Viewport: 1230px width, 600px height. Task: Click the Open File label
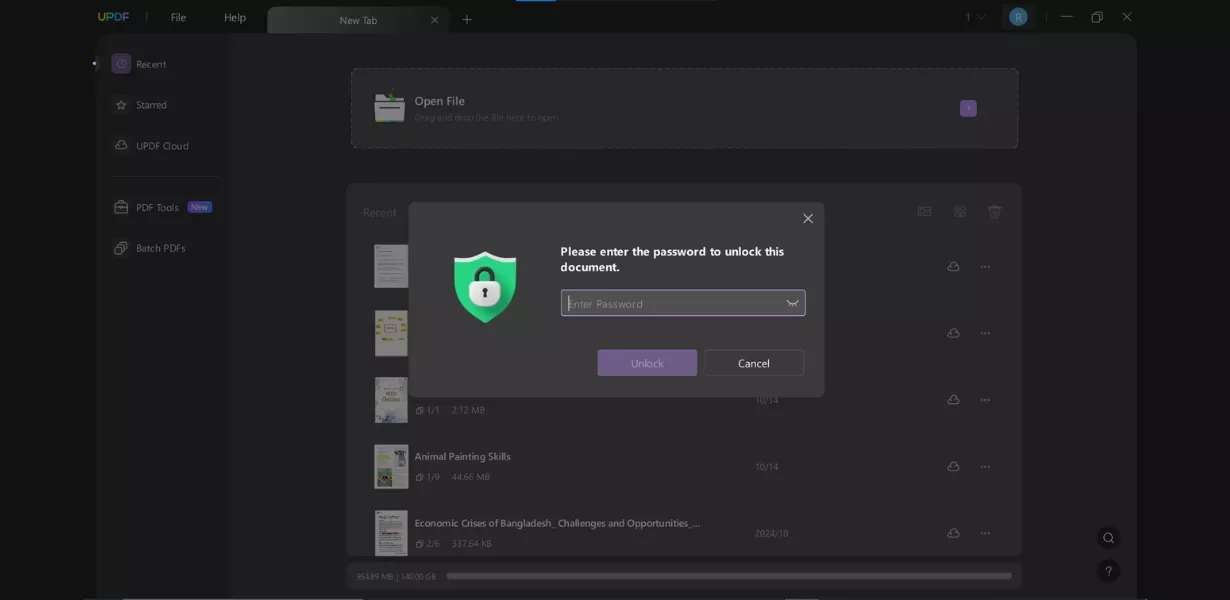440,101
